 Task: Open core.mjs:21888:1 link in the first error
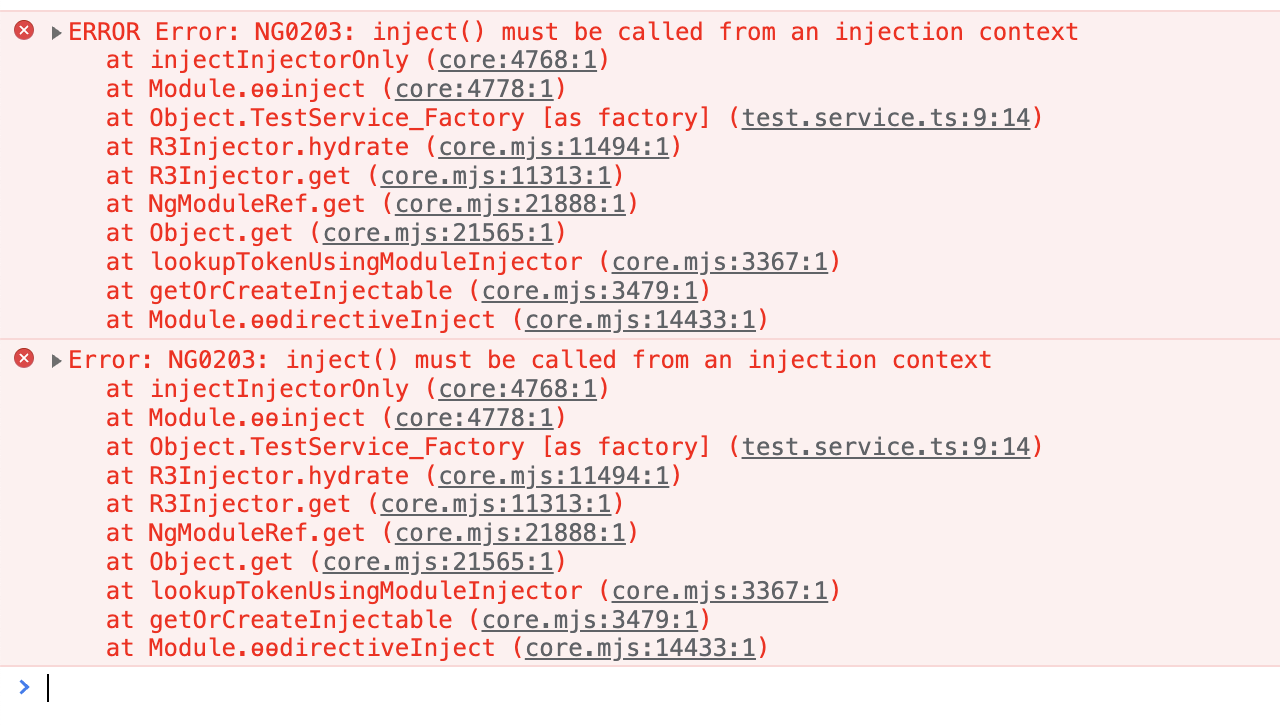click(510, 204)
